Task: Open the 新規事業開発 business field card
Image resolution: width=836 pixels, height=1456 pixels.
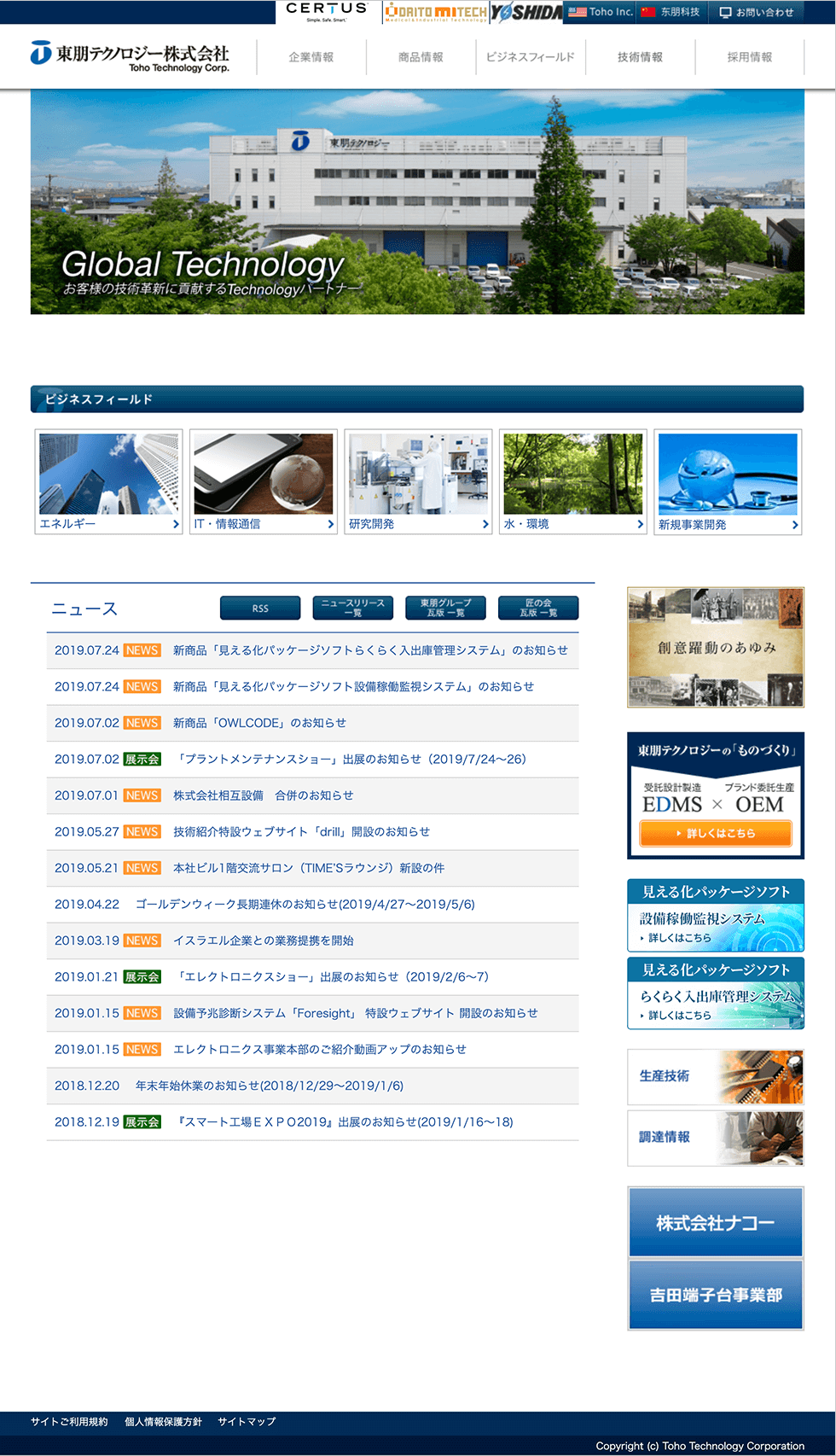Action: (728, 482)
